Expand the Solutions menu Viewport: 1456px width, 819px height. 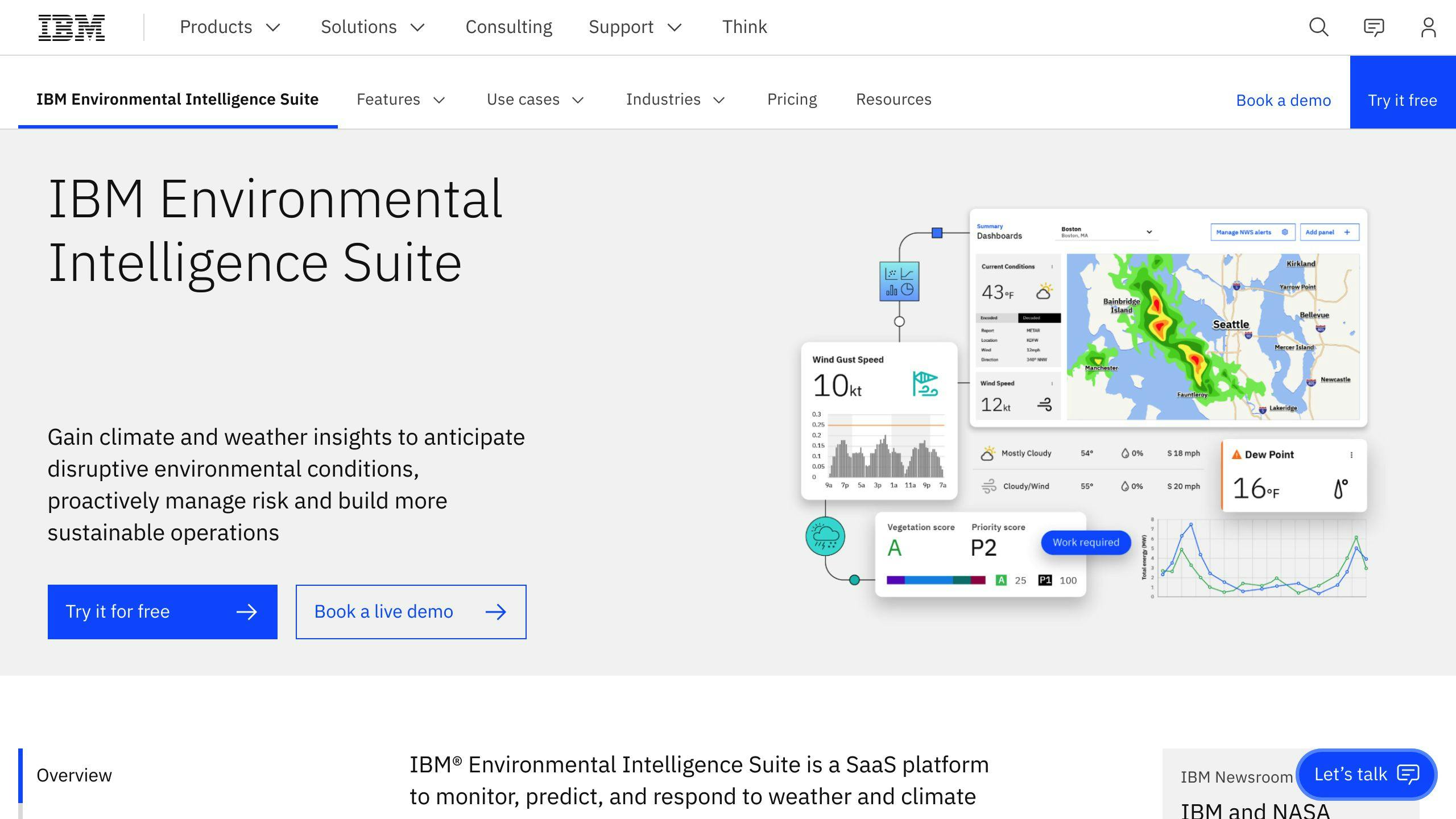(373, 27)
